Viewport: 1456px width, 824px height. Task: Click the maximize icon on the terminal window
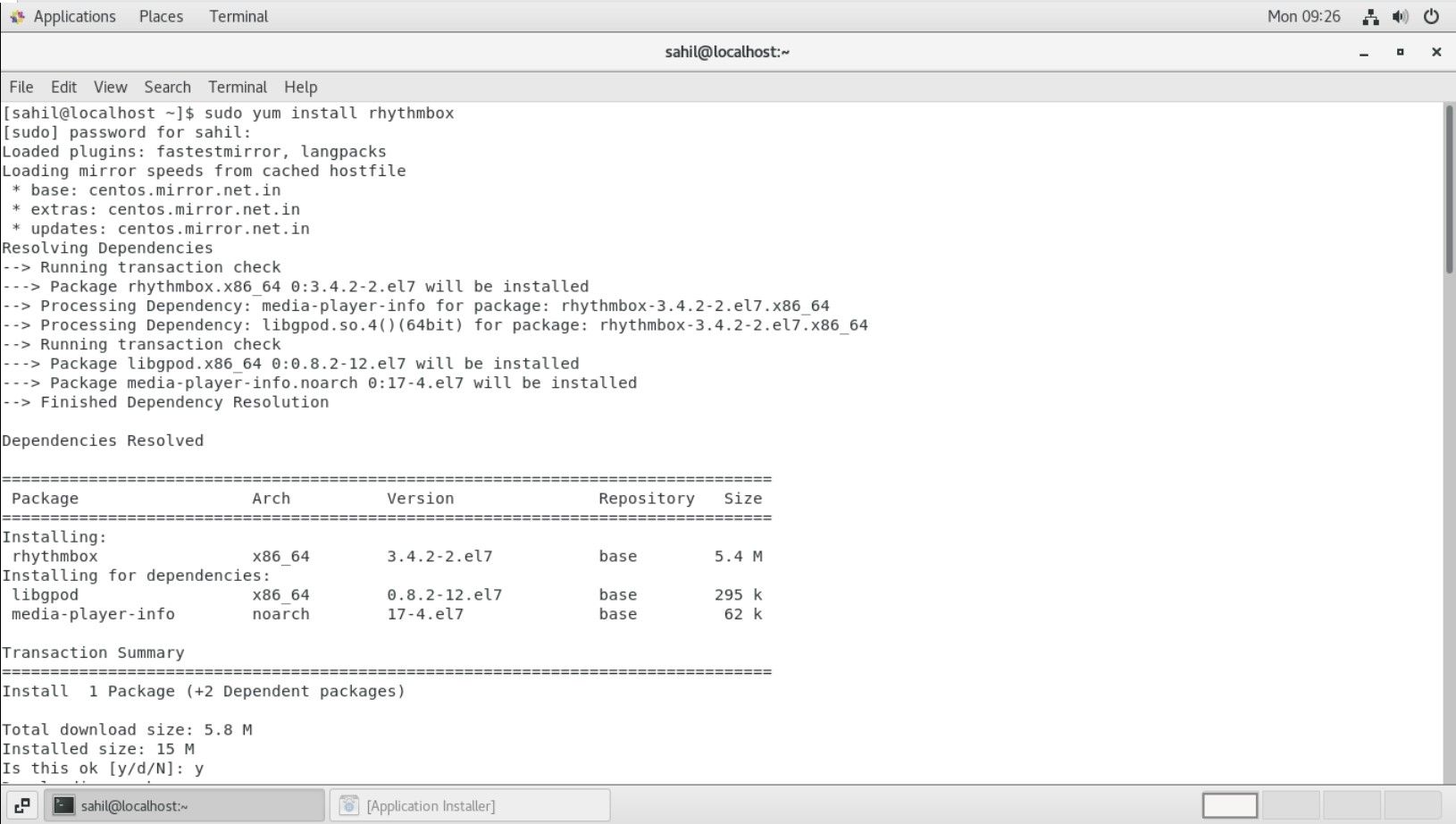1401,52
